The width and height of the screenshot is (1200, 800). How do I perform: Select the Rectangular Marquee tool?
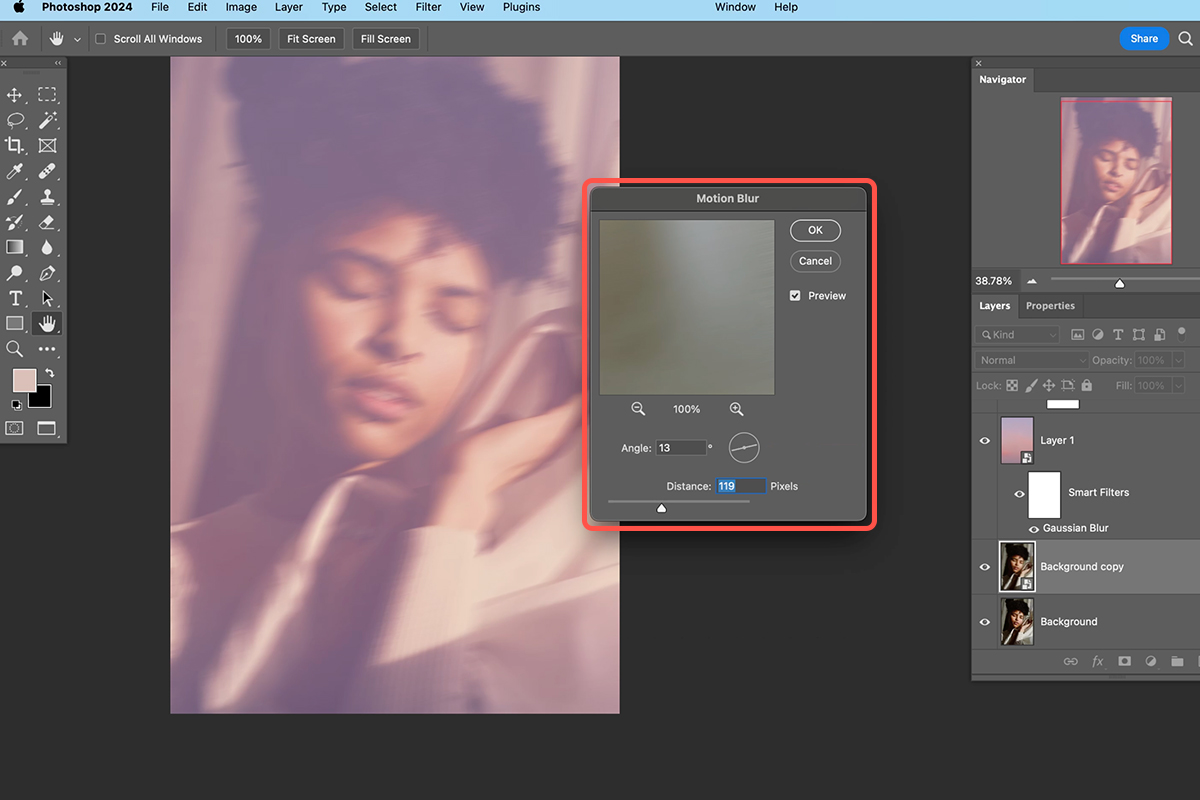tap(47, 95)
